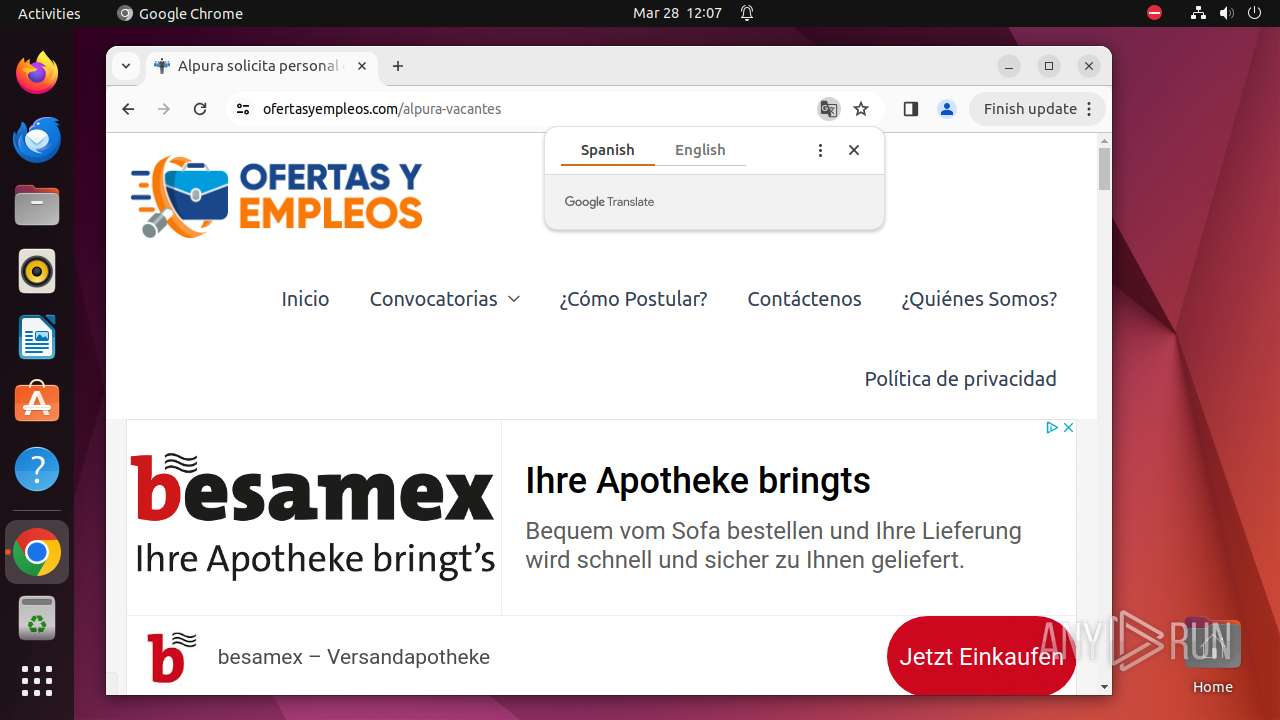Open the Home folder desktop icon
This screenshot has width=1280, height=720.
point(1212,655)
